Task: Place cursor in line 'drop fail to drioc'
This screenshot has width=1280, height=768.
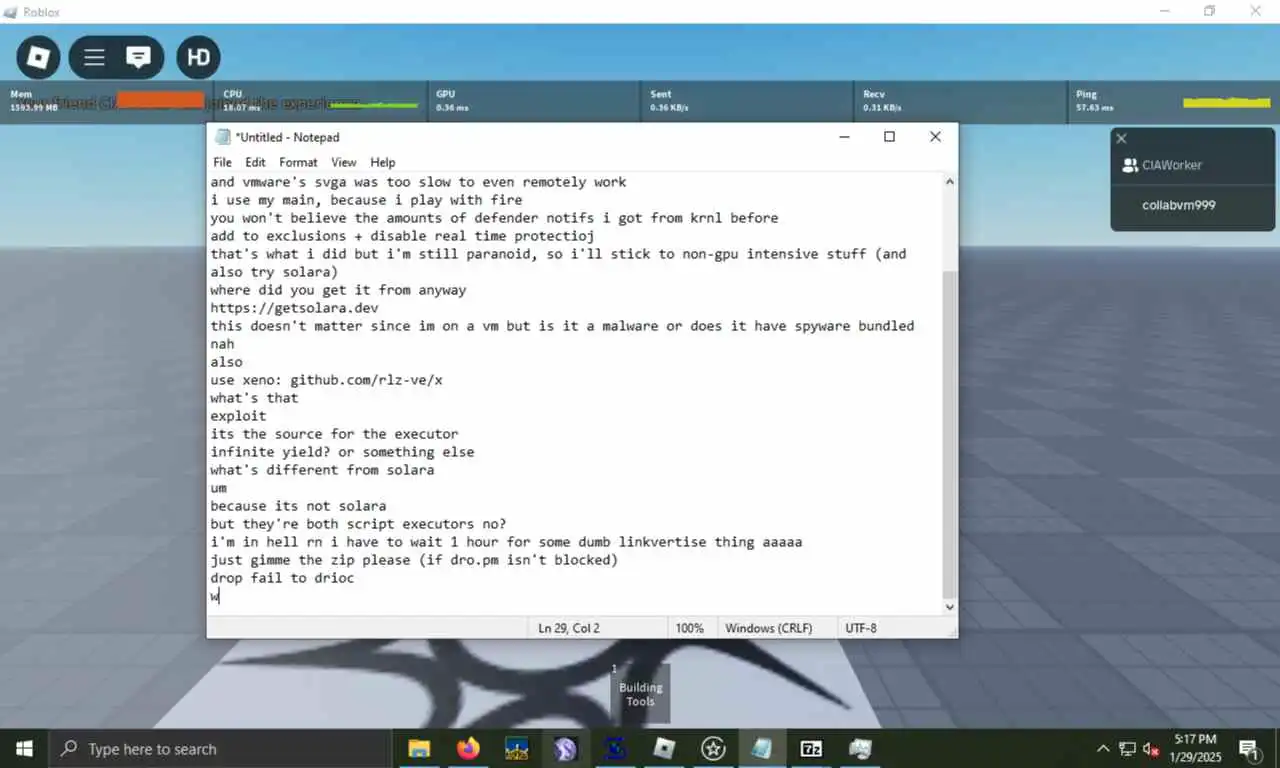Action: click(282, 578)
